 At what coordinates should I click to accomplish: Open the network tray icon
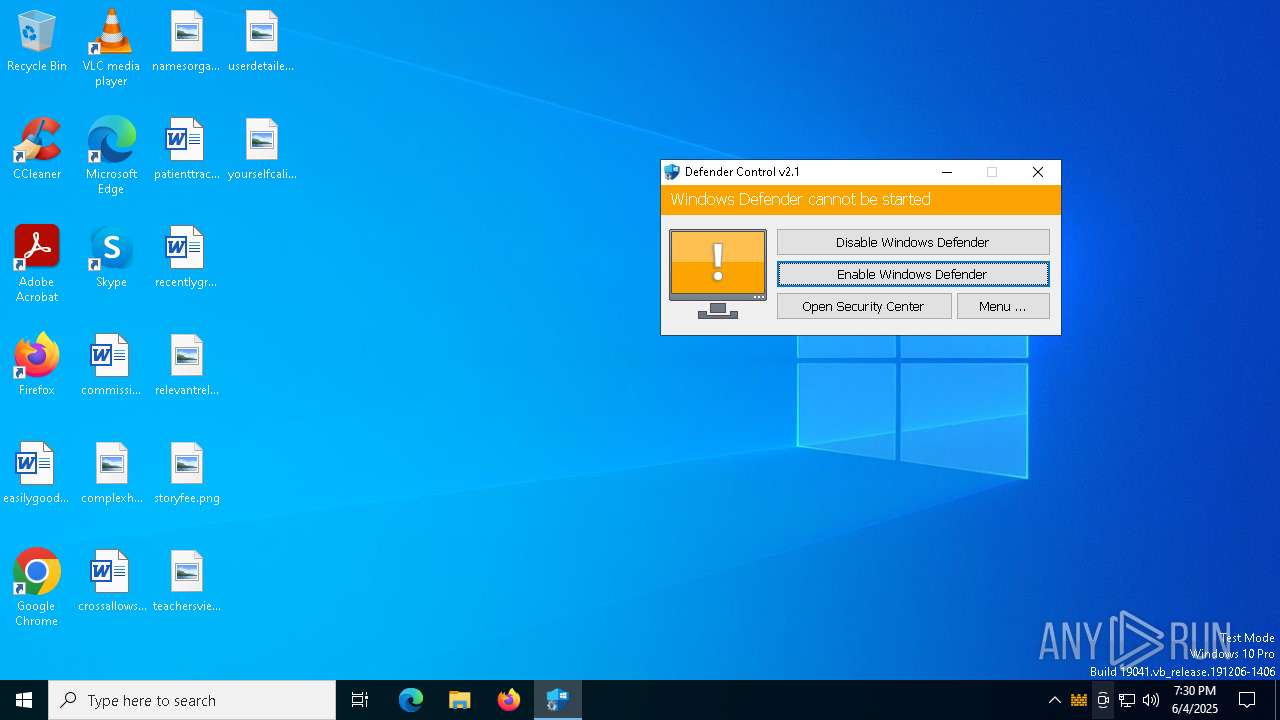pos(1127,700)
